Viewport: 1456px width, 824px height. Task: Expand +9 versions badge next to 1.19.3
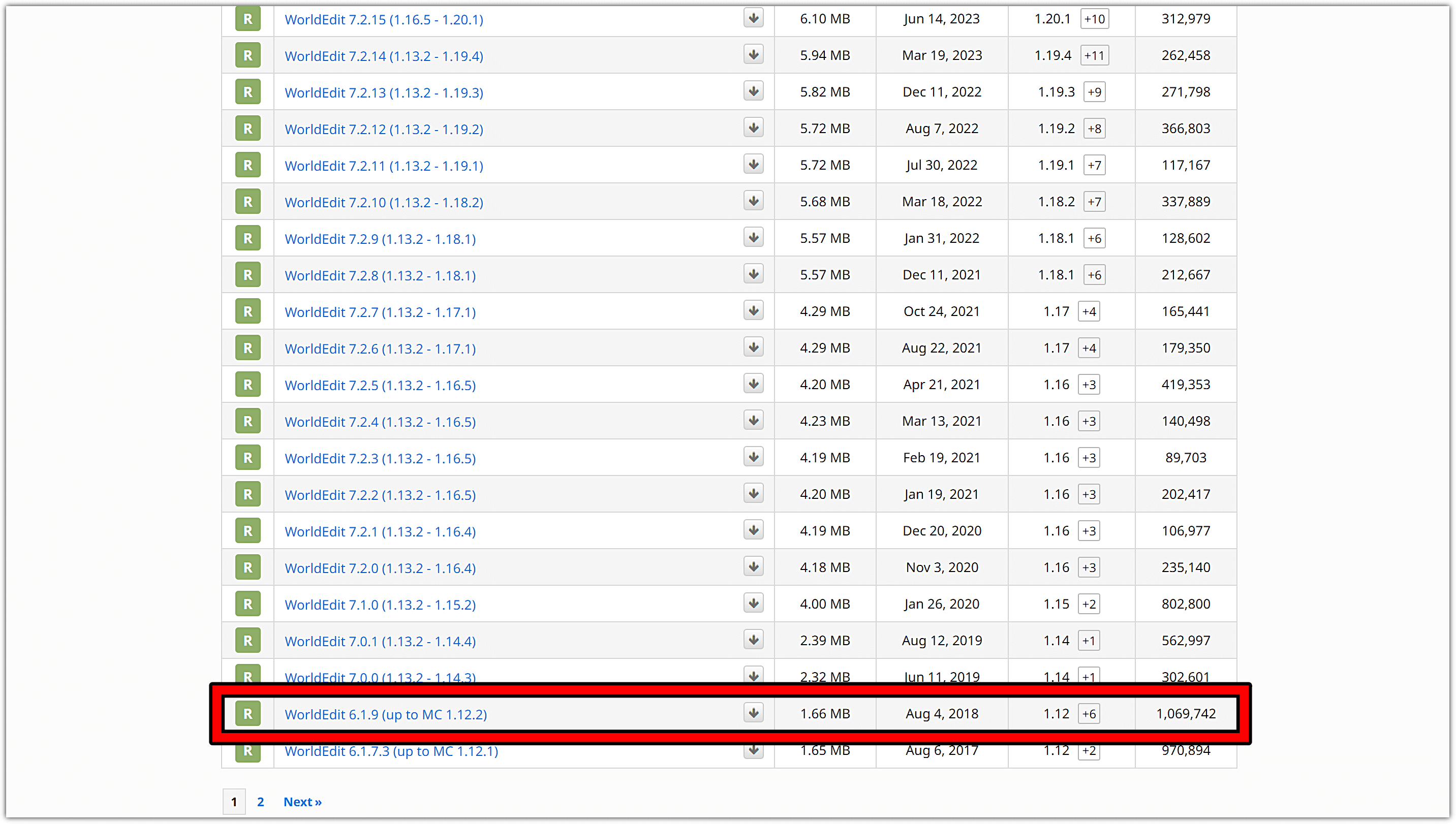click(1094, 91)
